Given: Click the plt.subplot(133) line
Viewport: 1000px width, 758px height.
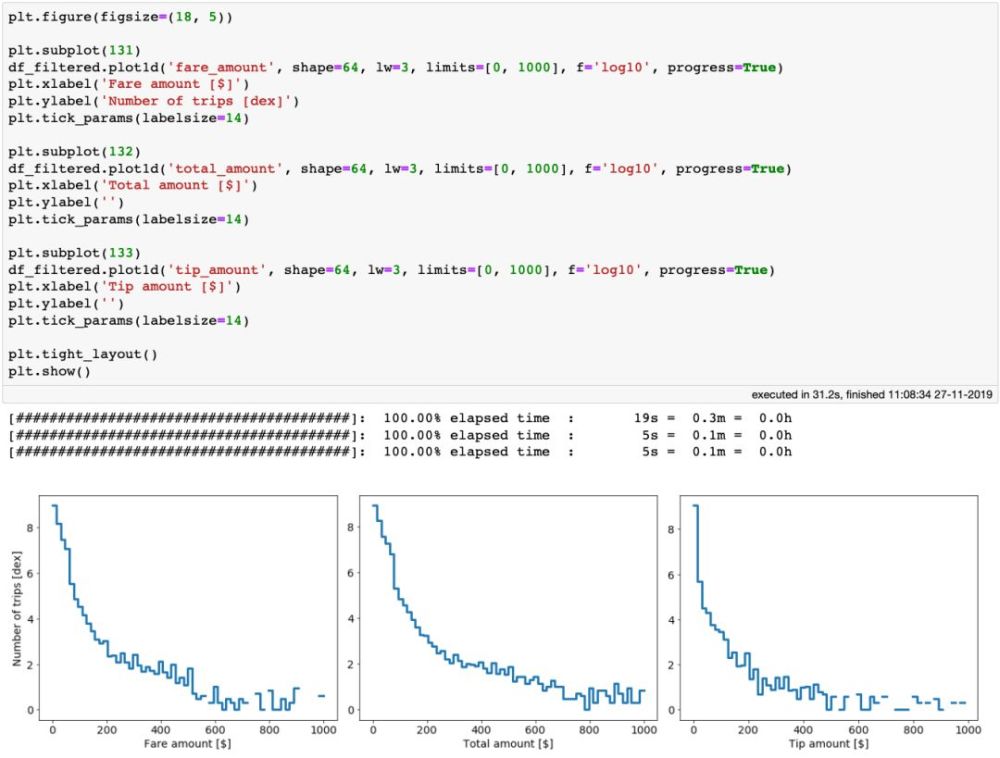Looking at the screenshot, I should click(74, 254).
